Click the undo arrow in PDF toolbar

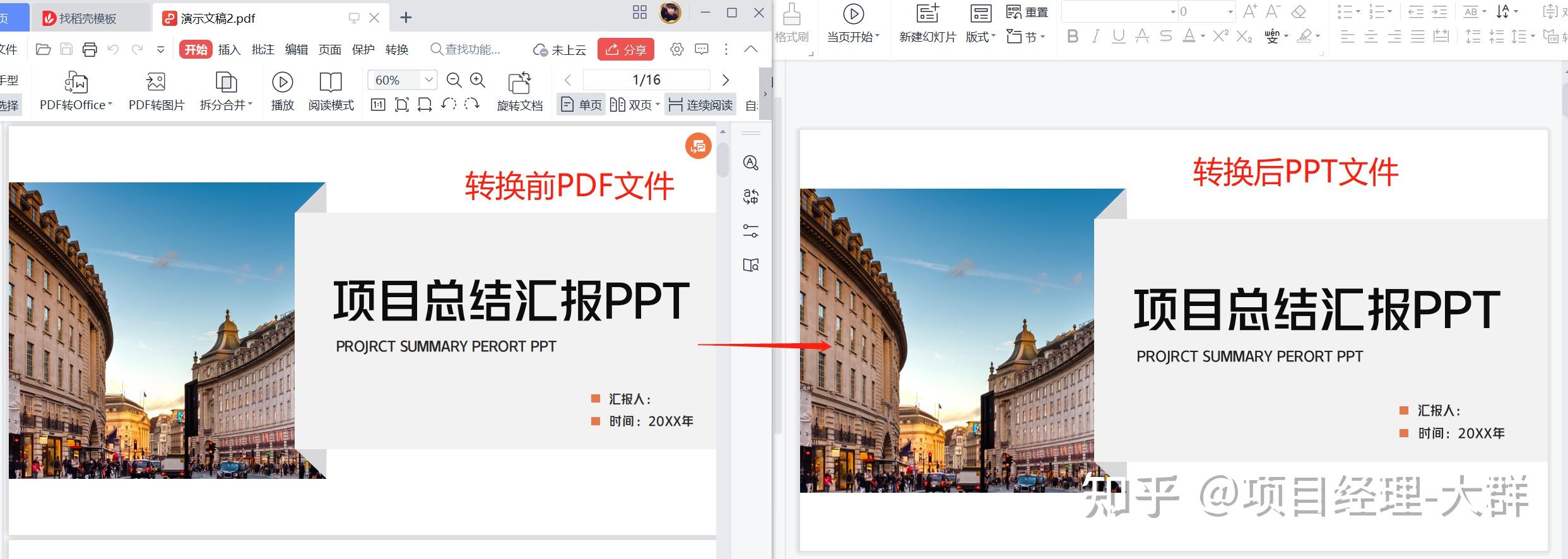pyautogui.click(x=113, y=49)
